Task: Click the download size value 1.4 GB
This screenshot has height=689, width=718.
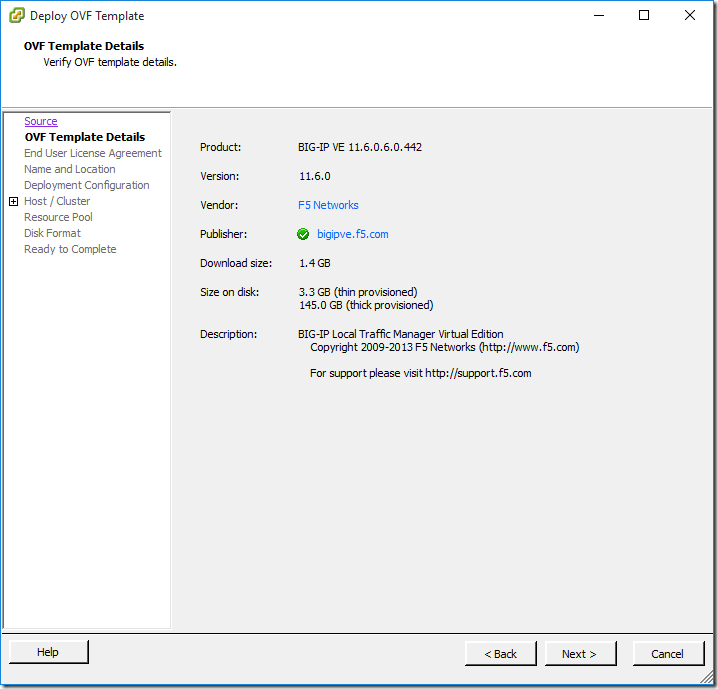Action: pos(315,263)
